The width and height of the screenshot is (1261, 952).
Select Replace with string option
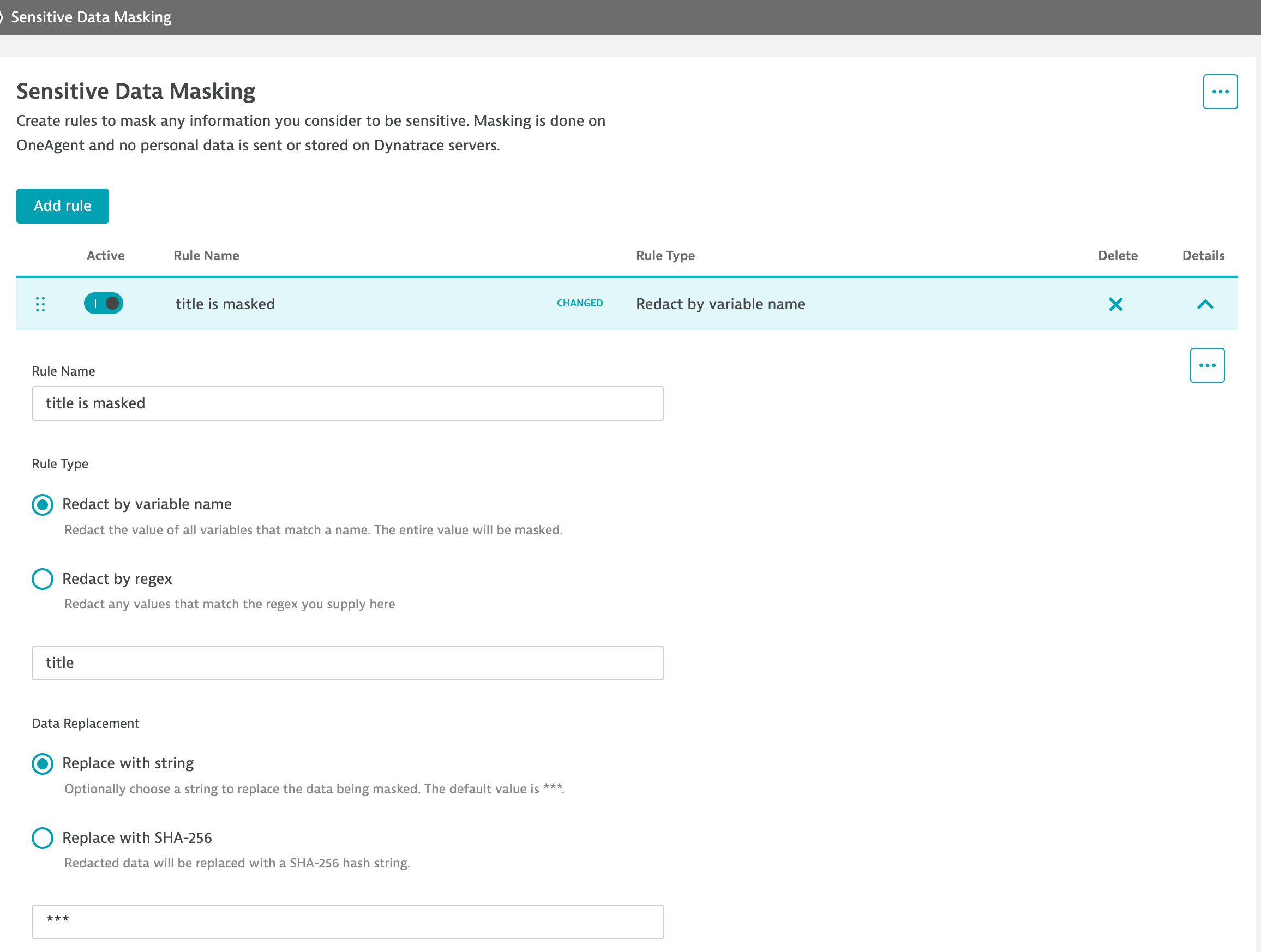(43, 763)
